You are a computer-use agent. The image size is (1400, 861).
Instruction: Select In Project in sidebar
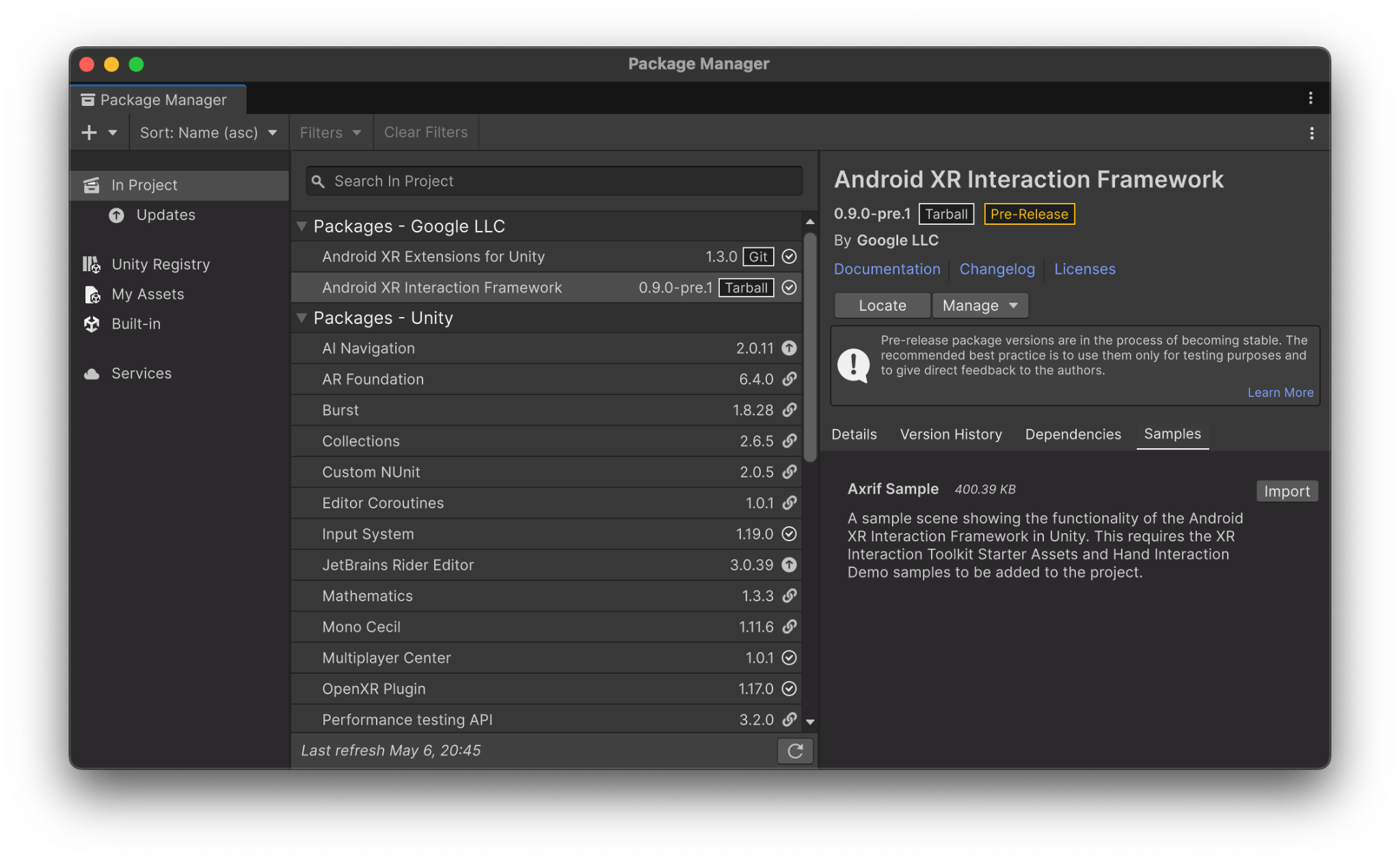[179, 185]
